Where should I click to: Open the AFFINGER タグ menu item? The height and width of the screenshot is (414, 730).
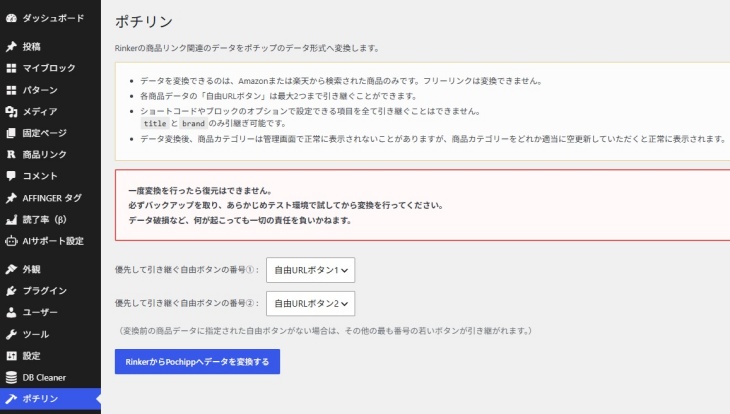tap(50, 198)
